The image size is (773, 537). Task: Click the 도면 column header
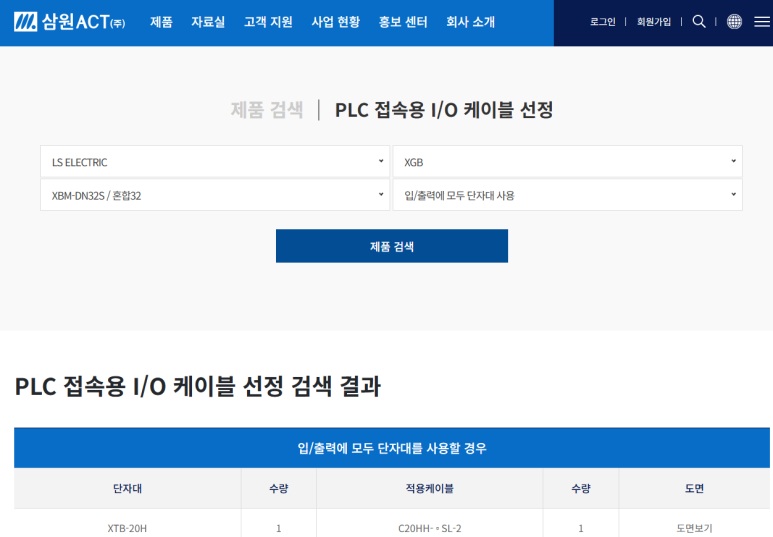694,488
